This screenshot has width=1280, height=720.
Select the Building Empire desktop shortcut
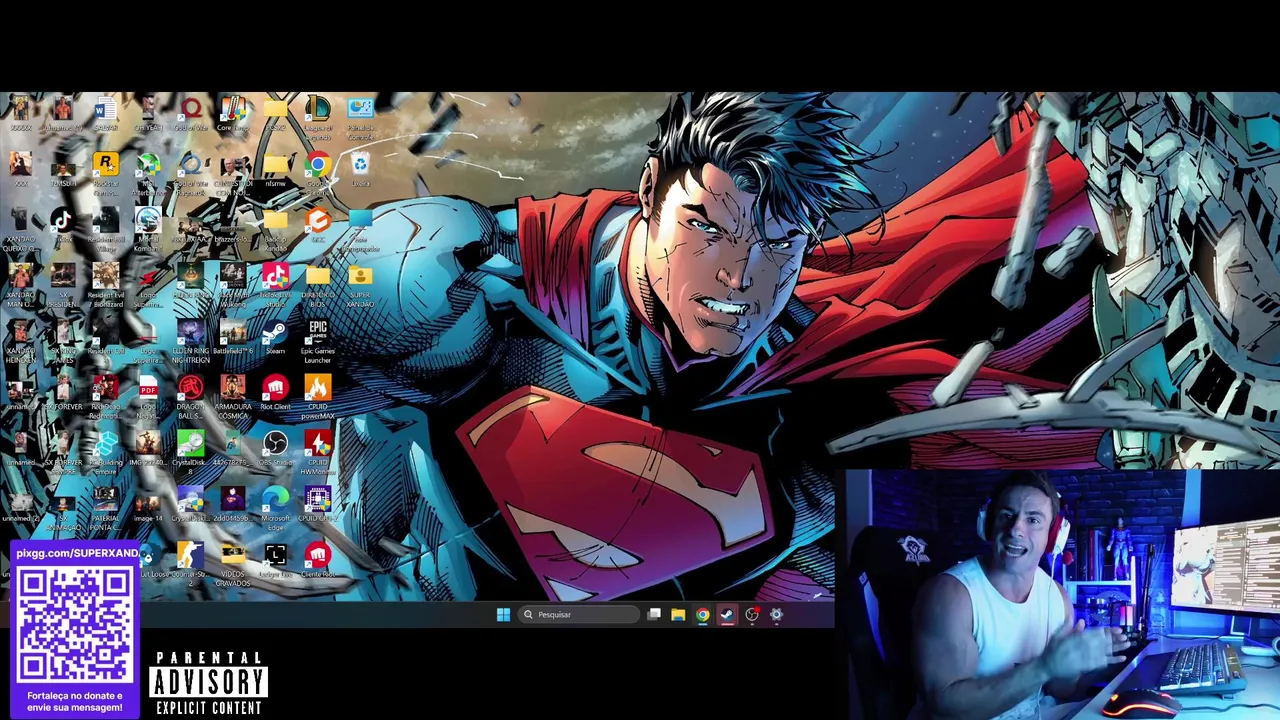click(106, 454)
